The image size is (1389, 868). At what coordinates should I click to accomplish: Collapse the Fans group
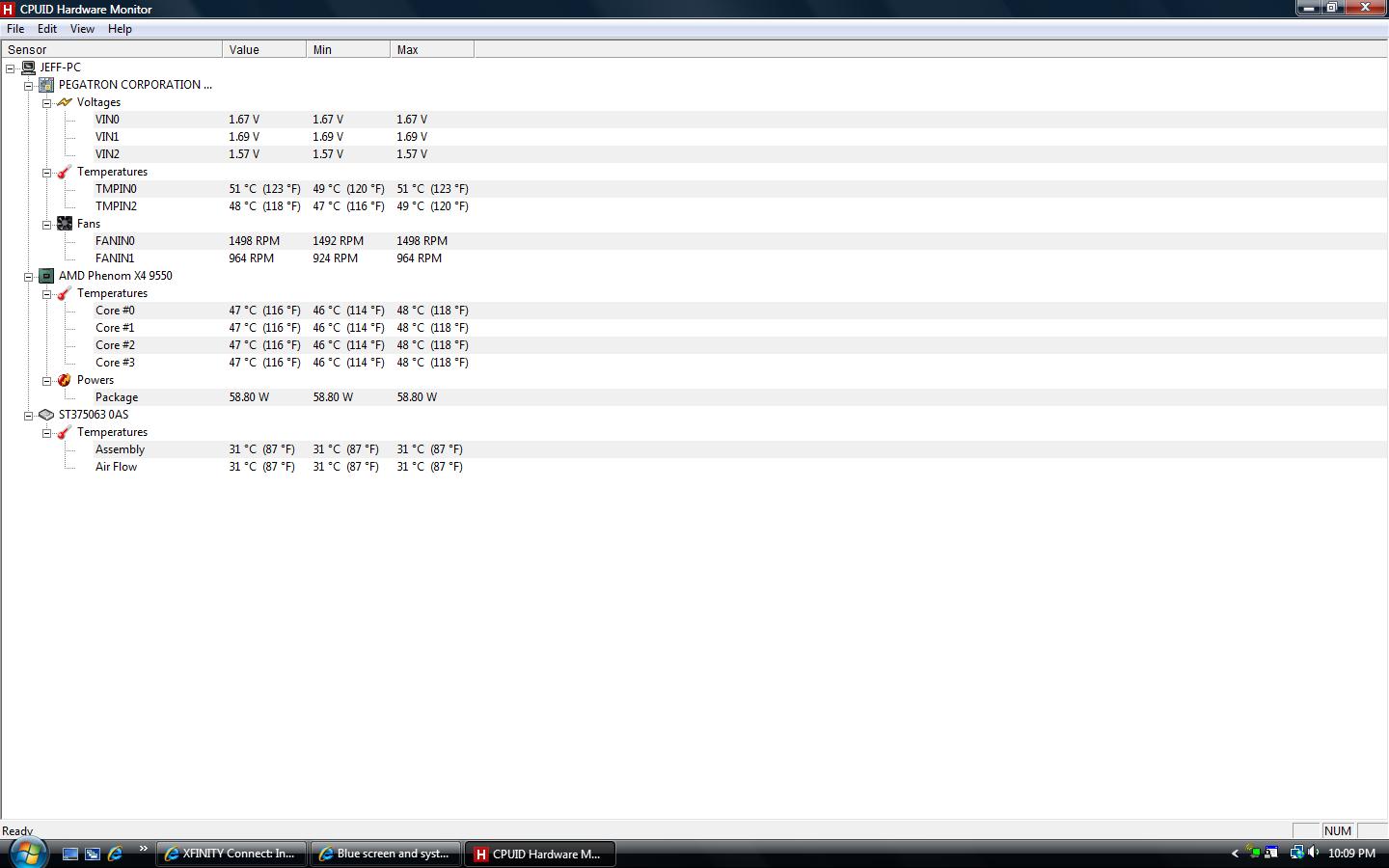(x=46, y=224)
